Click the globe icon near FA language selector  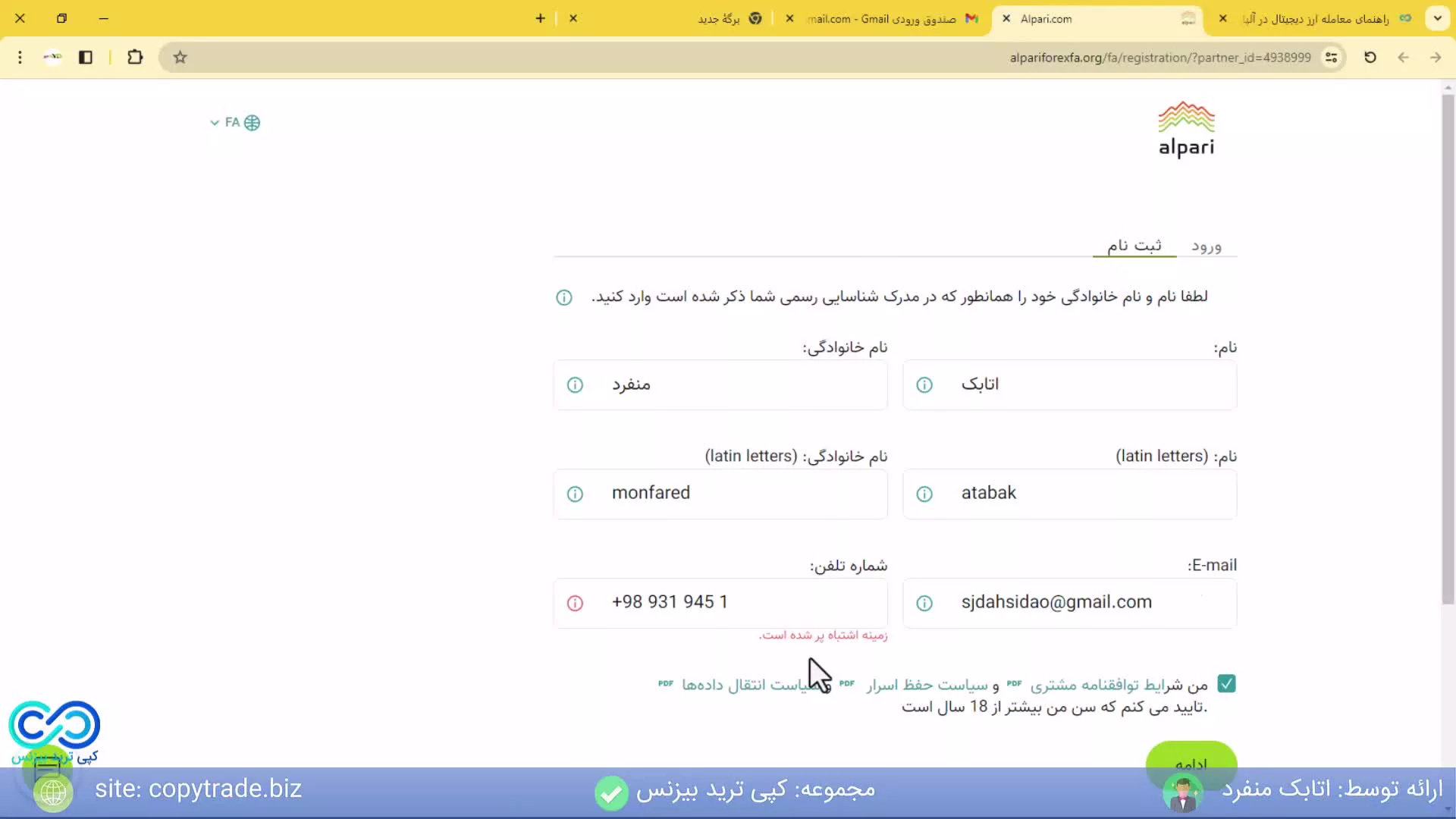coord(252,122)
